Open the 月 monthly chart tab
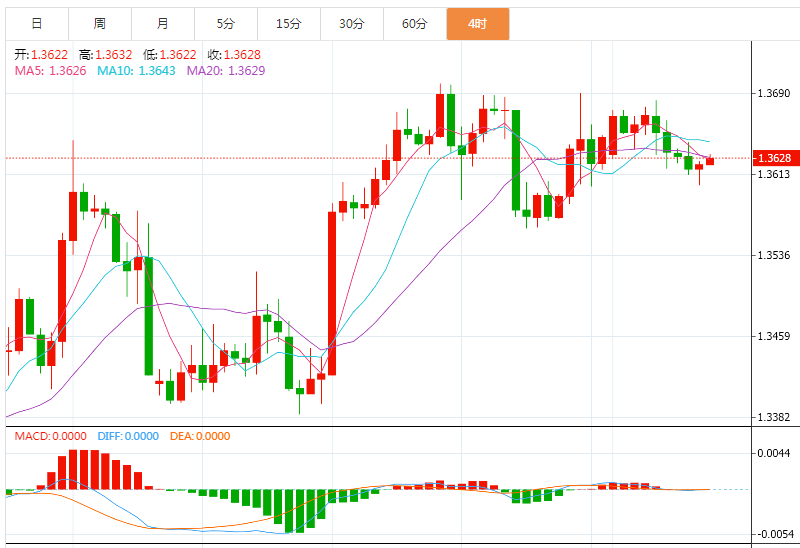The height and width of the screenshot is (548, 800). click(163, 23)
